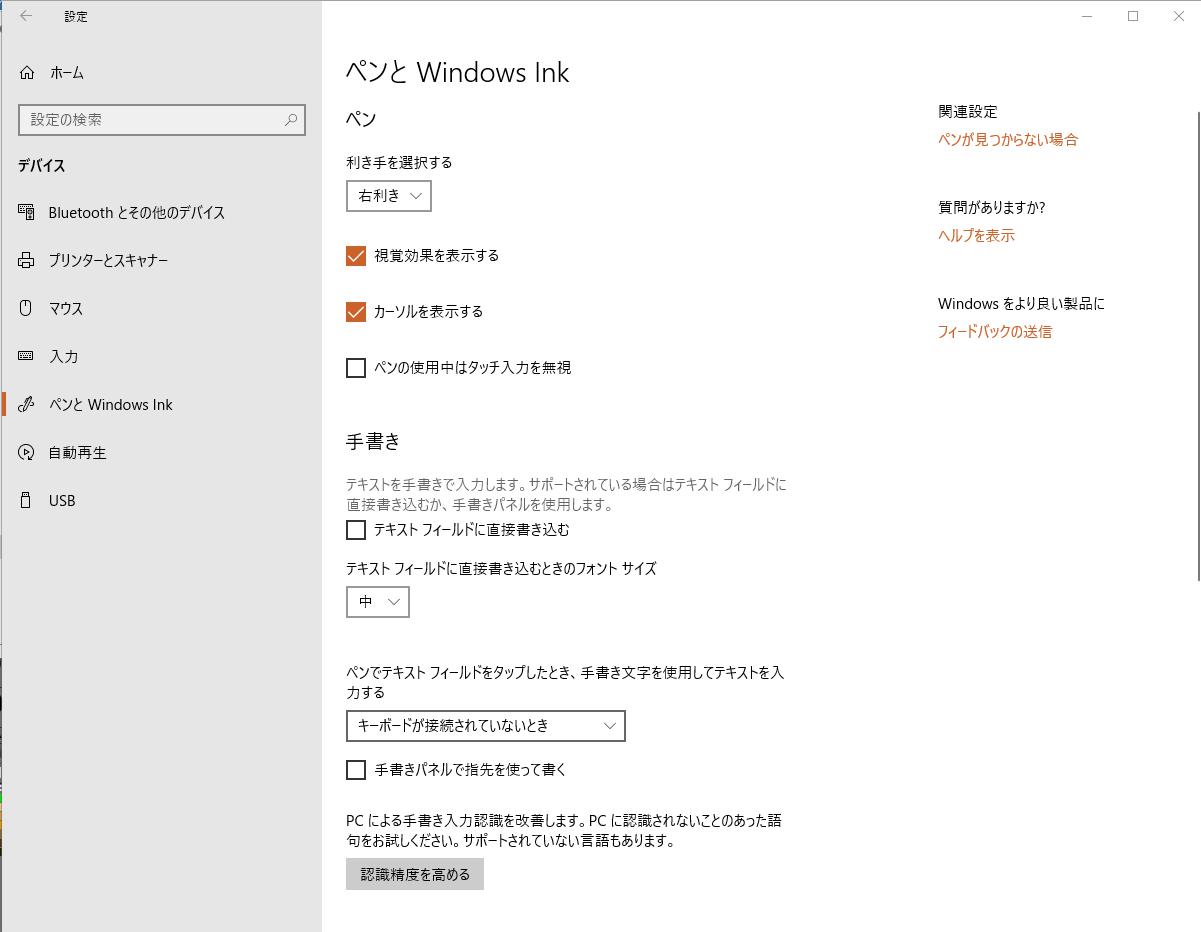Click the 関連設定 heading

tap(968, 112)
